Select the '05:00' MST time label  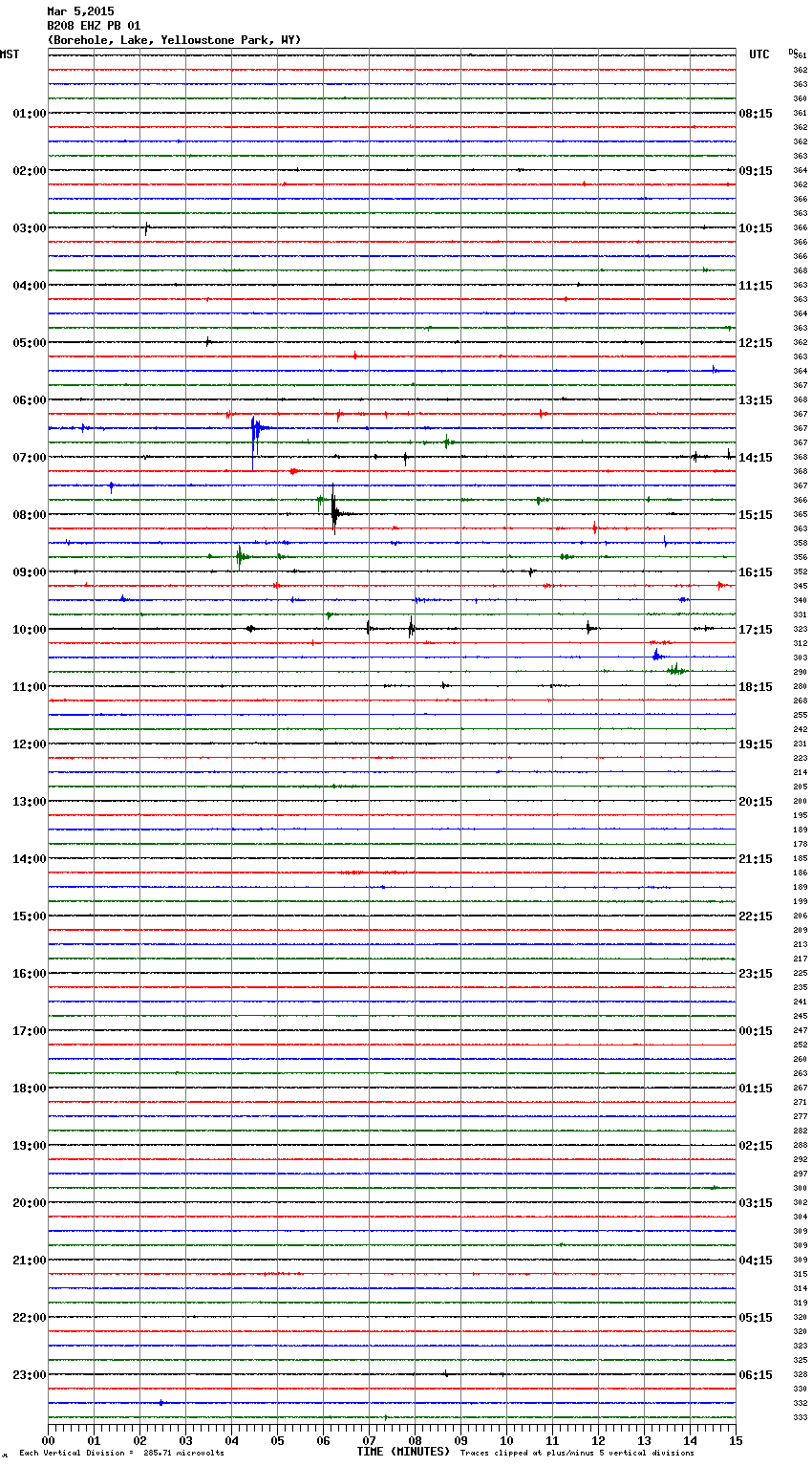click(30, 343)
